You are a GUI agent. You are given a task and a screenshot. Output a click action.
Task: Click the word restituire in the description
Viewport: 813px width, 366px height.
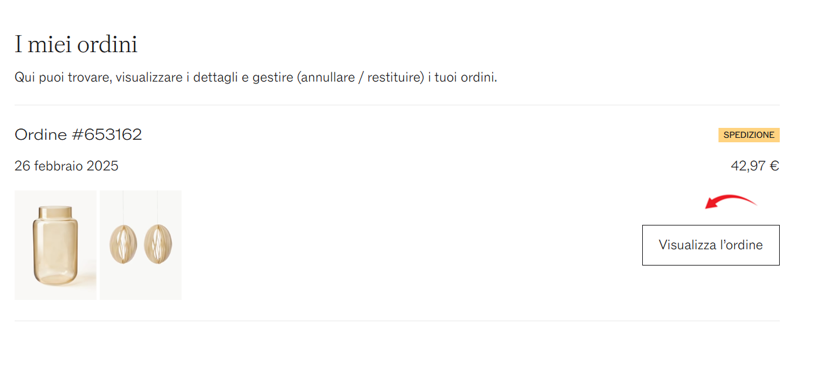(395, 78)
